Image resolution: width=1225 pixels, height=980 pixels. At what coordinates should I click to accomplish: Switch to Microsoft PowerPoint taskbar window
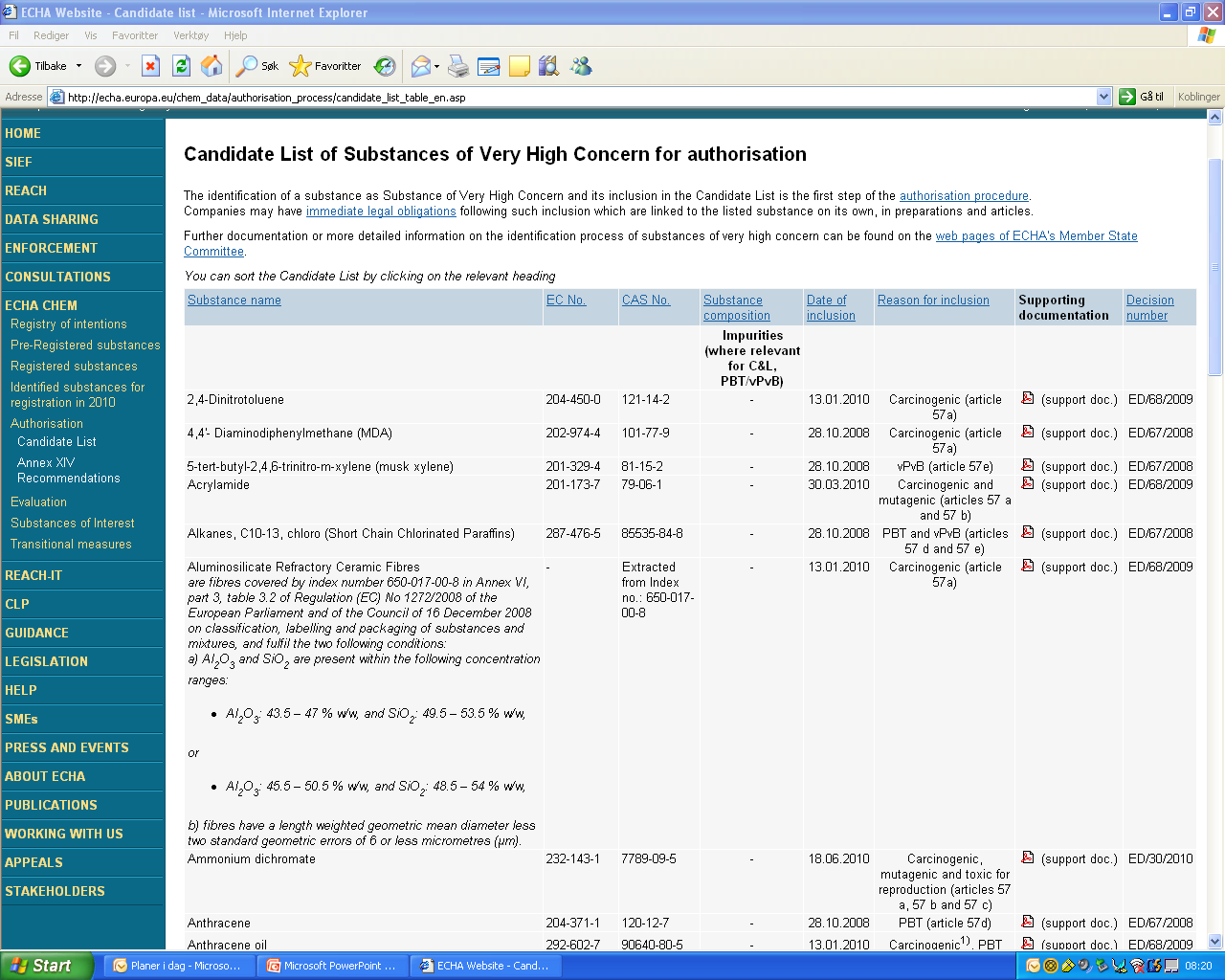[331, 966]
